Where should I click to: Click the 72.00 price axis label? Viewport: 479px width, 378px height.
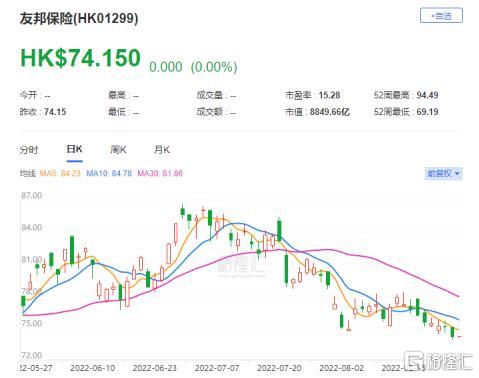pyautogui.click(x=32, y=355)
